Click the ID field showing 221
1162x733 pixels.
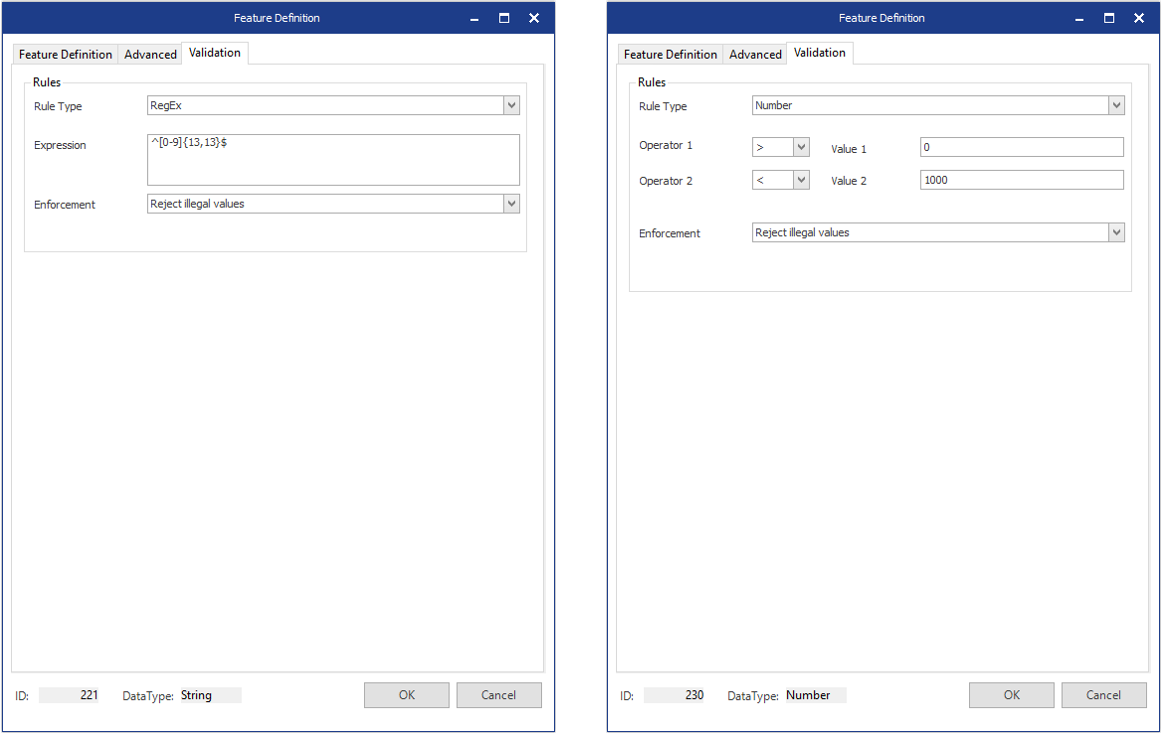click(70, 695)
